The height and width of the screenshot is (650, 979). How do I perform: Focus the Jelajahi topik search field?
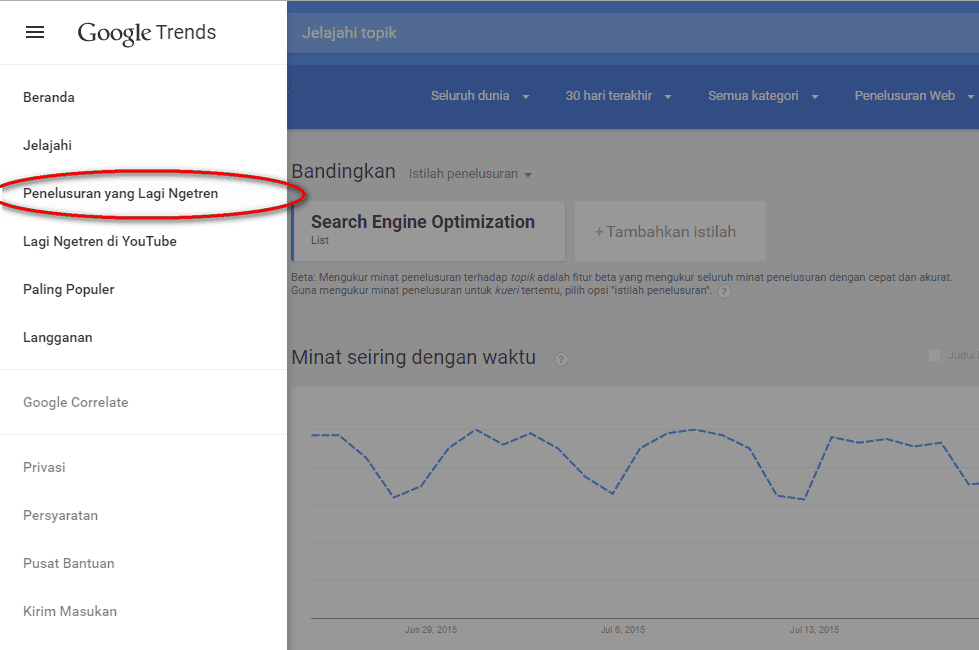click(x=630, y=33)
